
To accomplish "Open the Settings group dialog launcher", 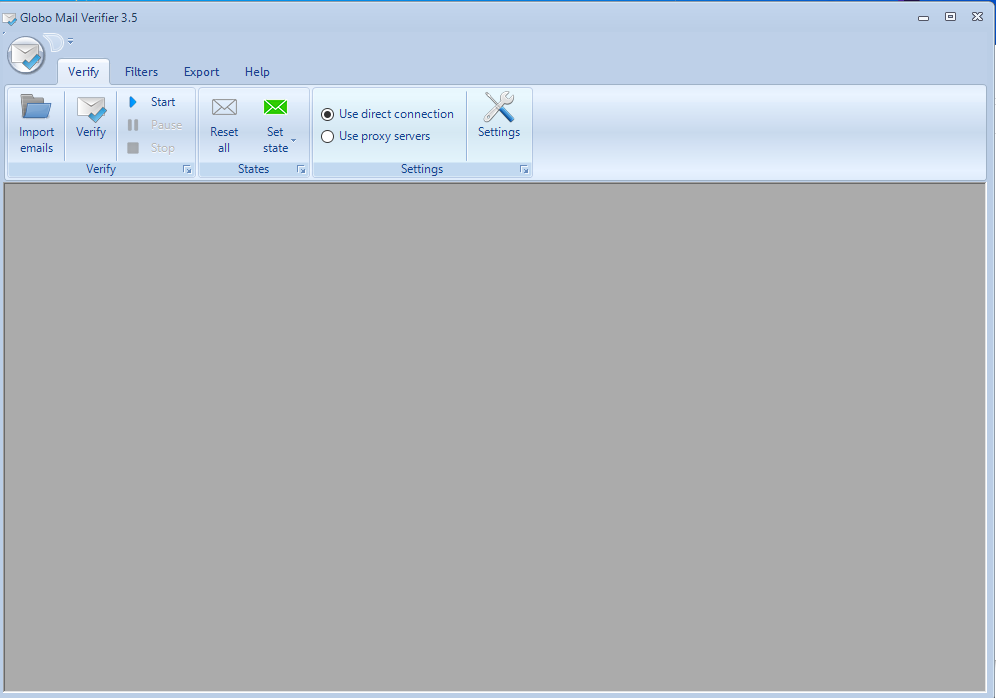I will point(524,170).
